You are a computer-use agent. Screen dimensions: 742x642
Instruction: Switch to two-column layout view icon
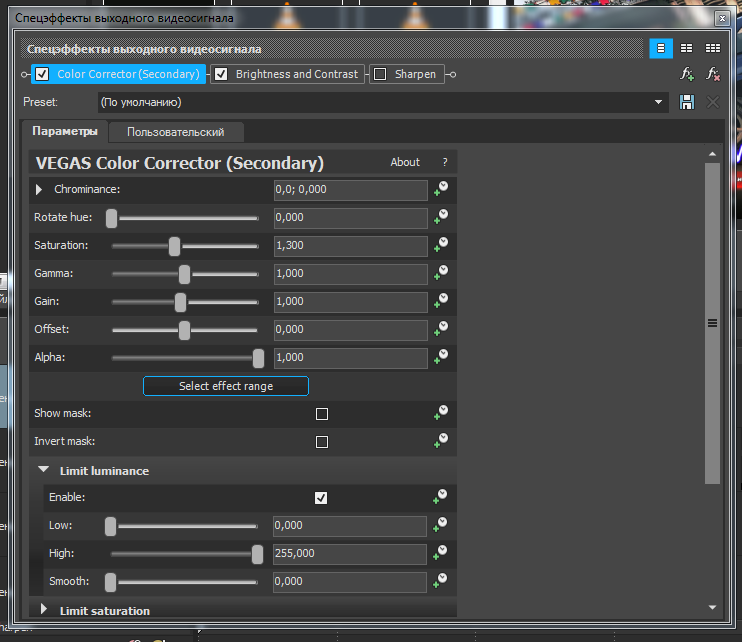tap(686, 48)
